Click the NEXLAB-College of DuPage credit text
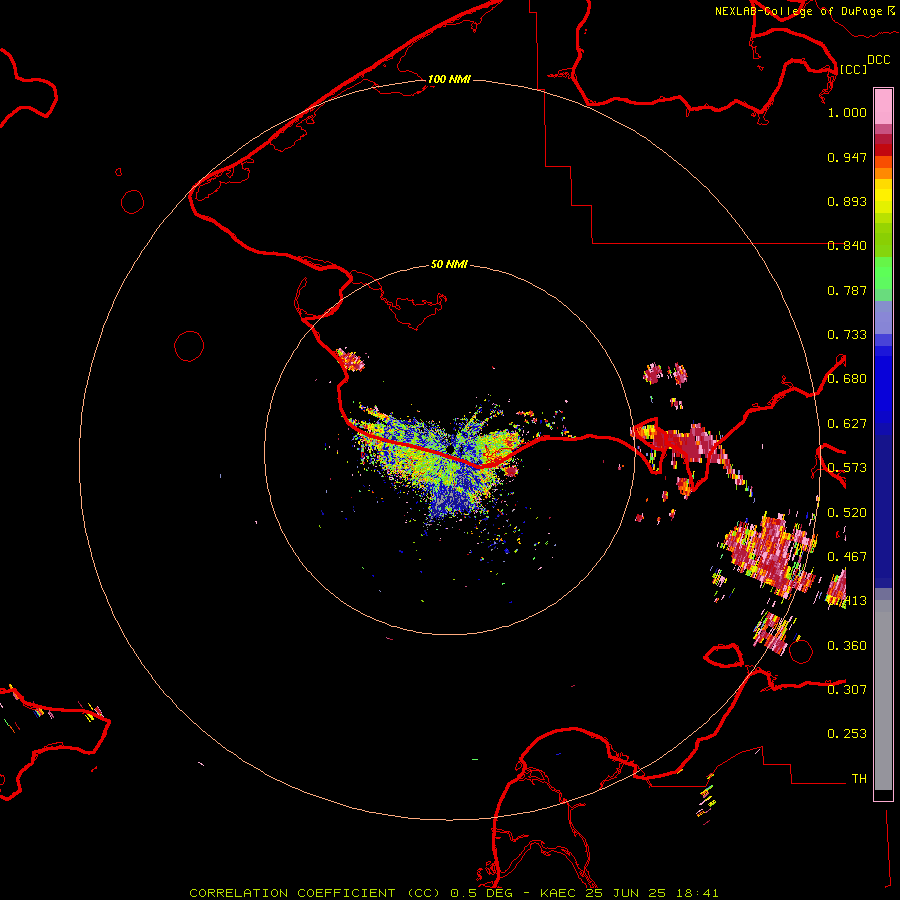The image size is (900, 900). point(799,11)
